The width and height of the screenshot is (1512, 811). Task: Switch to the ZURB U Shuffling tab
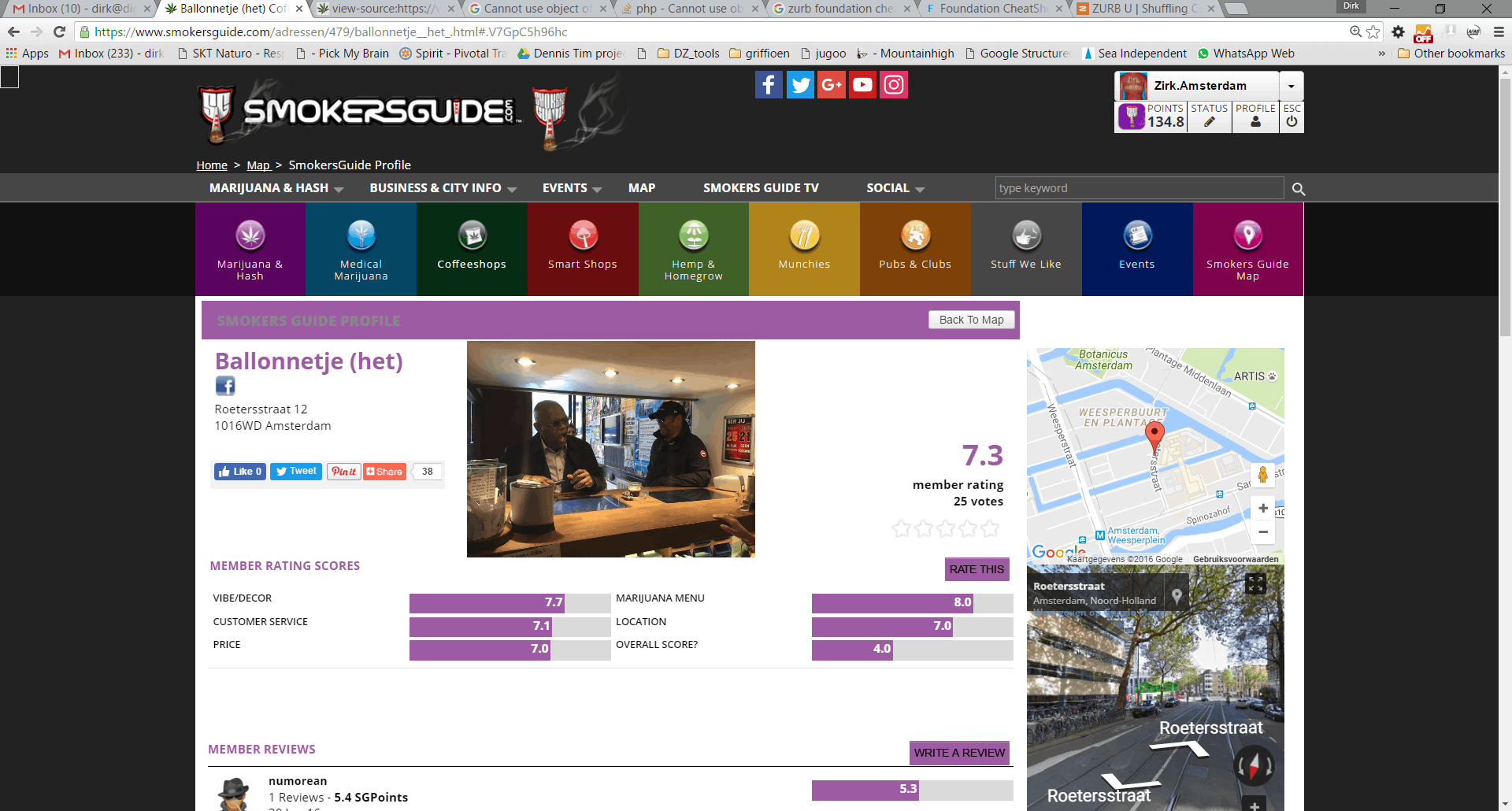pyautogui.click(x=1146, y=9)
